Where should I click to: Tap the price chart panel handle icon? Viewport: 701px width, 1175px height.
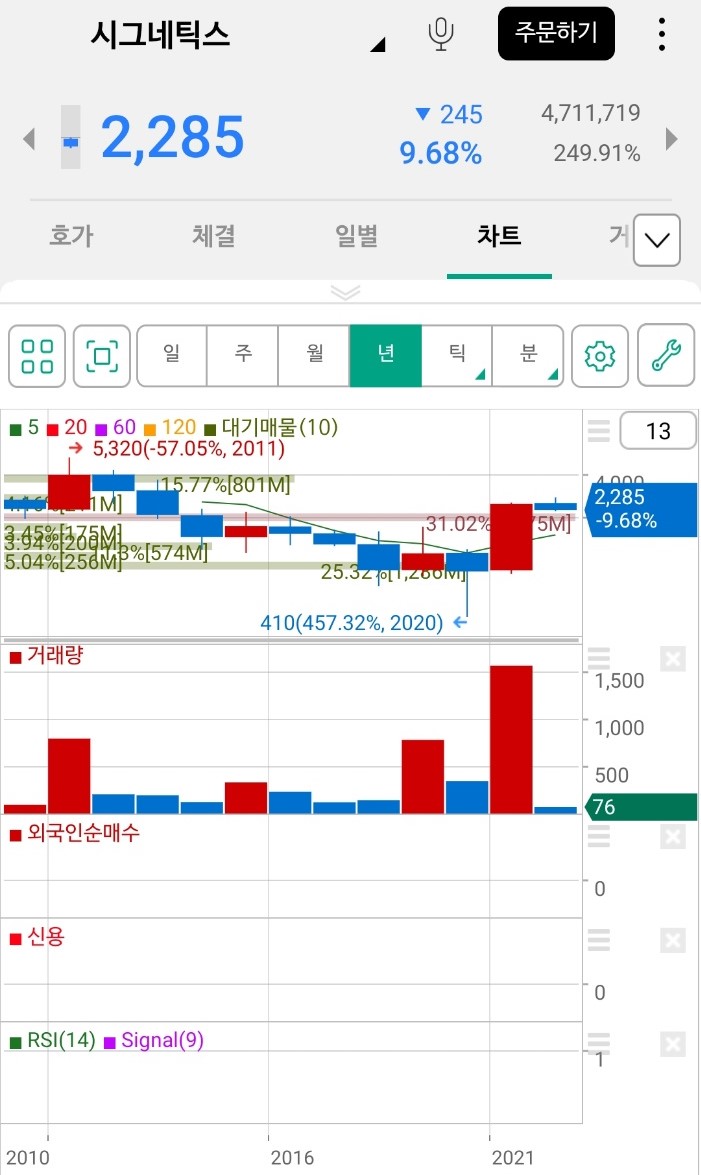(598, 431)
